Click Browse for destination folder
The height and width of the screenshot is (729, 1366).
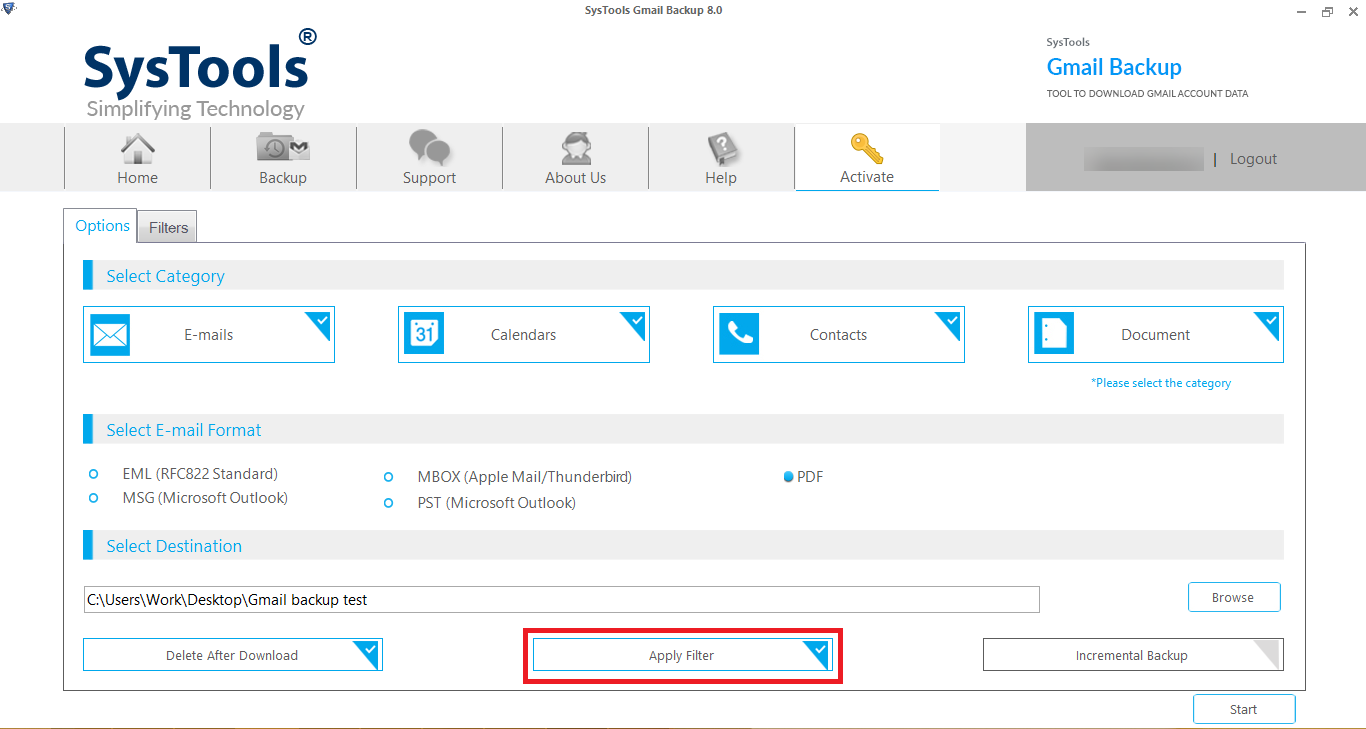point(1233,597)
